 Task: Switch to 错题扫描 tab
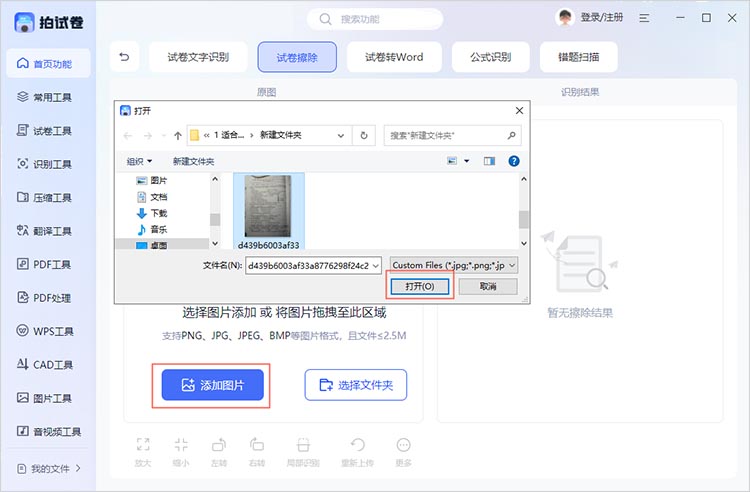click(x=579, y=57)
